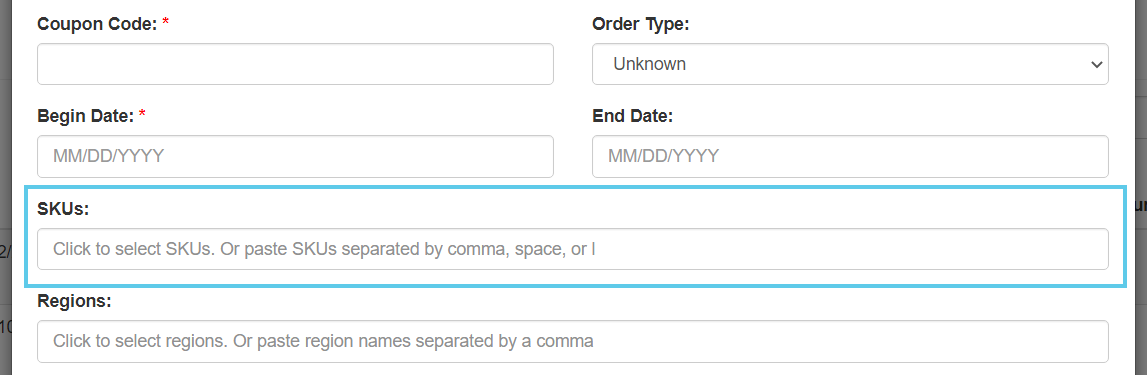
Task: Focus the End Date input box
Action: 850,156
